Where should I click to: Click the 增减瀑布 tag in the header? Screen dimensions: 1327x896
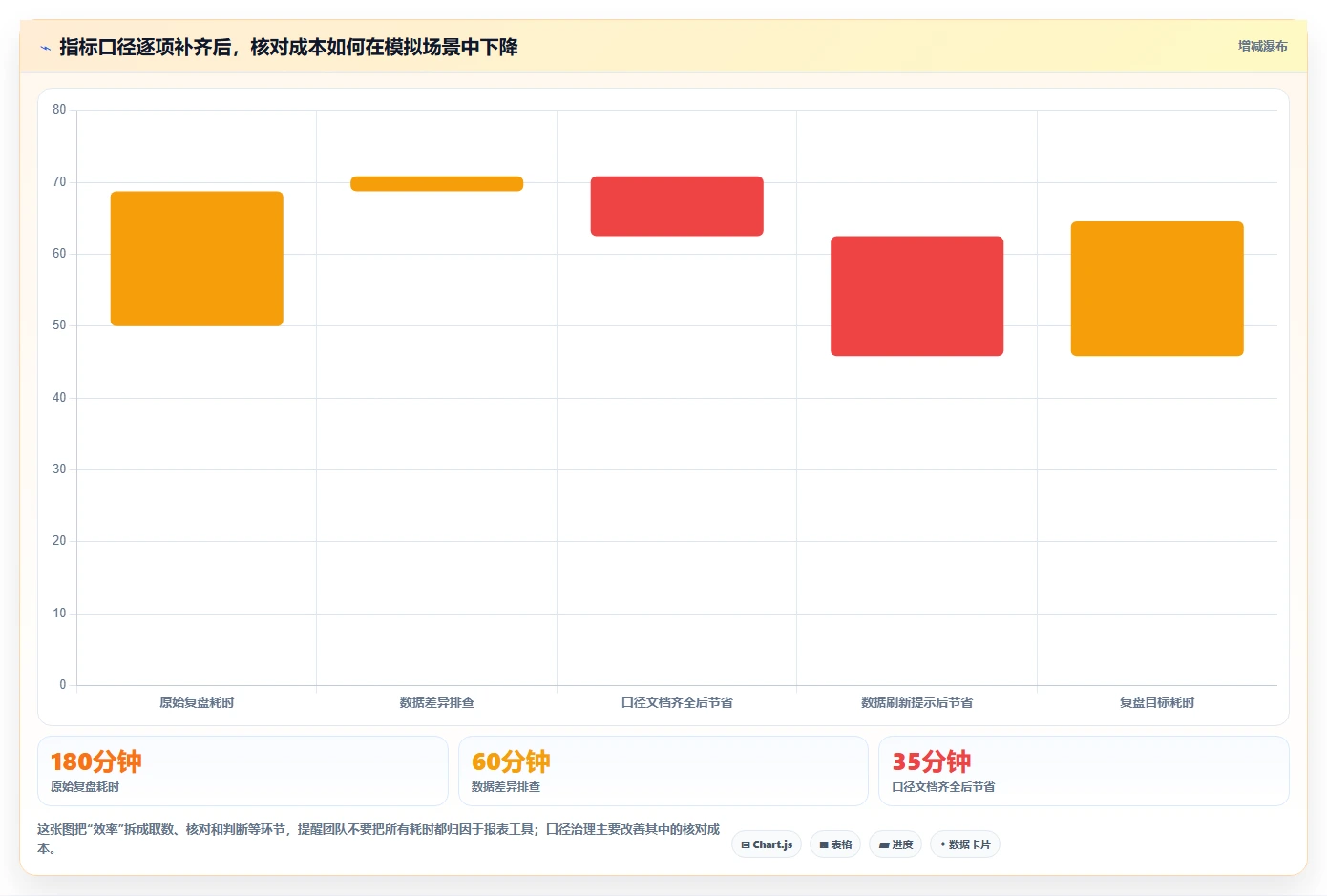click(x=1262, y=46)
